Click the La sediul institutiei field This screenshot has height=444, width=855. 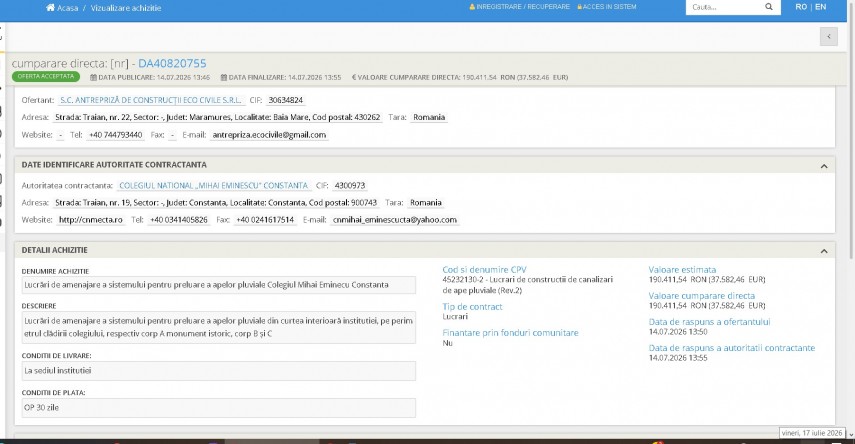tap(219, 371)
